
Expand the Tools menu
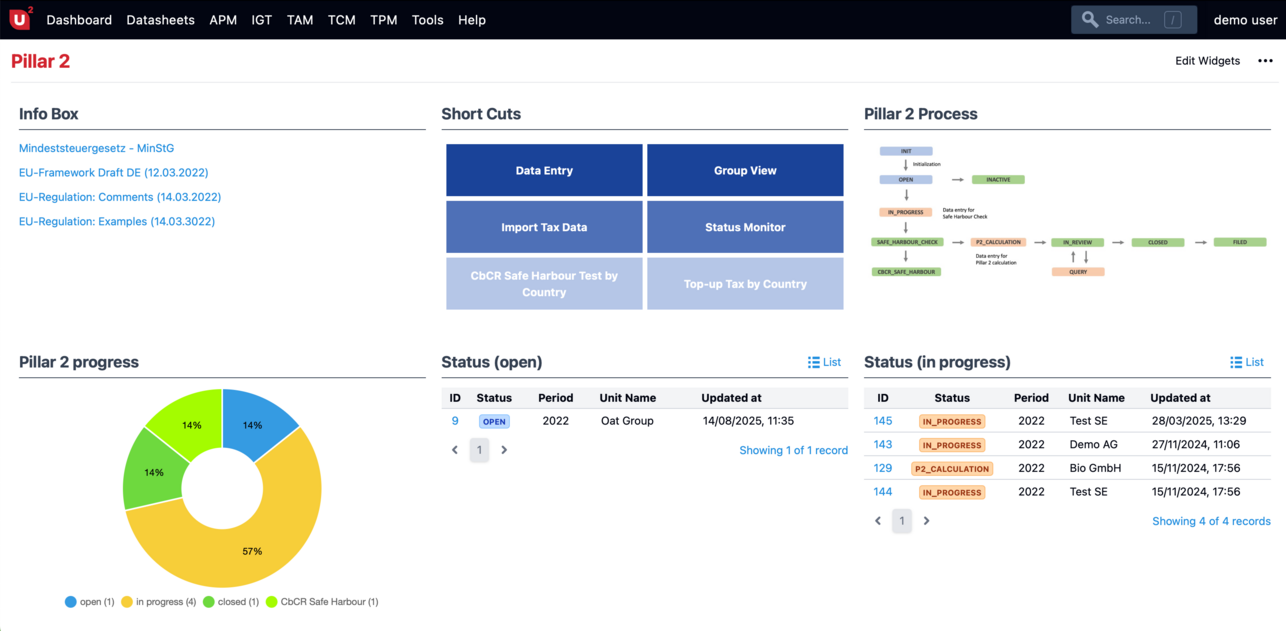427,20
